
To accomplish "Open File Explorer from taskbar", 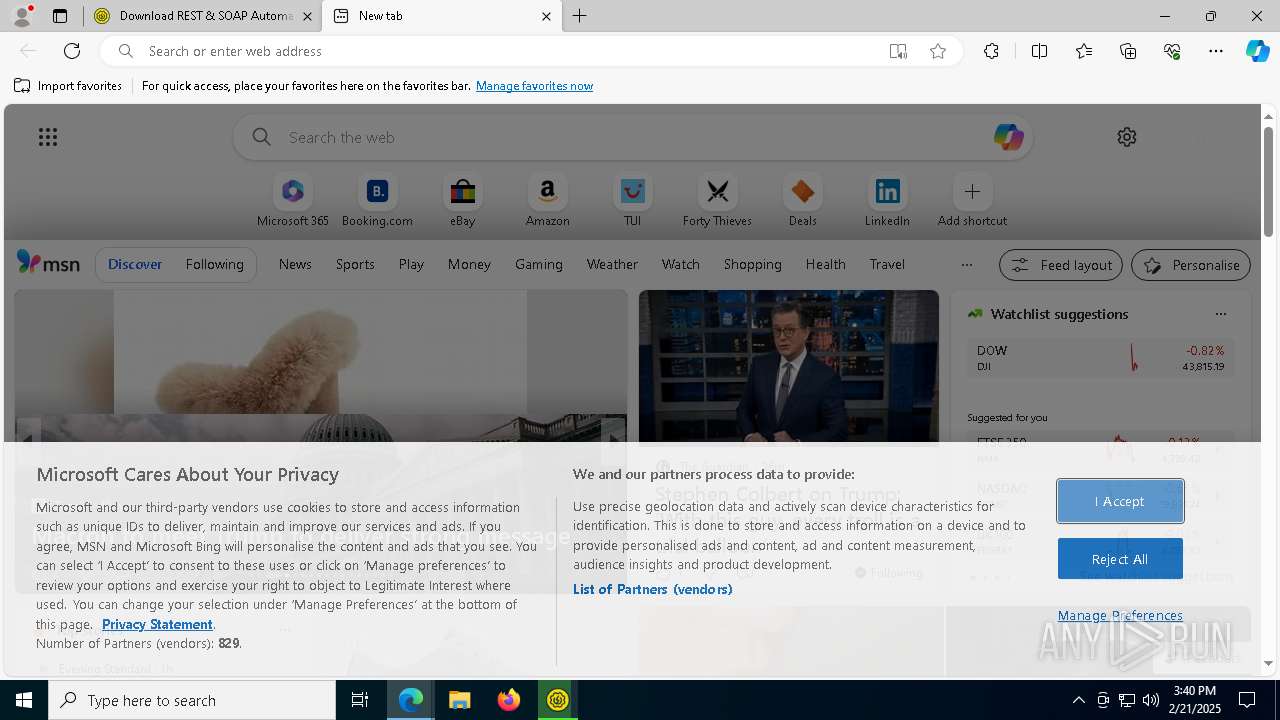I will pos(459,700).
